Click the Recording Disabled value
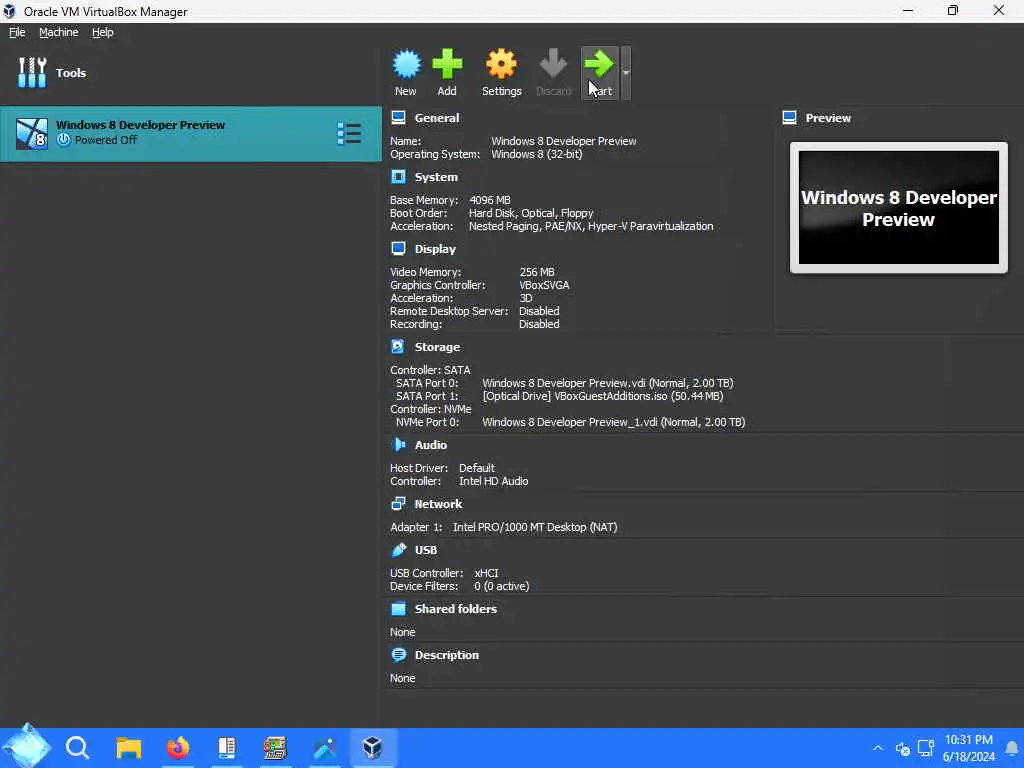This screenshot has height=768, width=1024. click(x=539, y=324)
